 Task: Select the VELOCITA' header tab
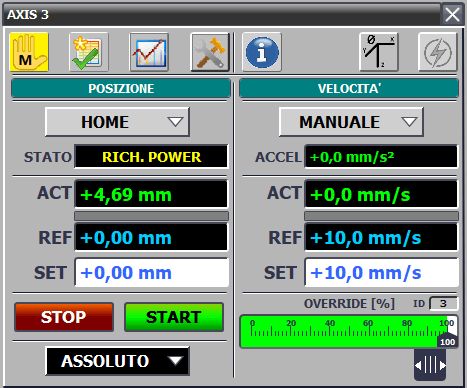click(349, 89)
